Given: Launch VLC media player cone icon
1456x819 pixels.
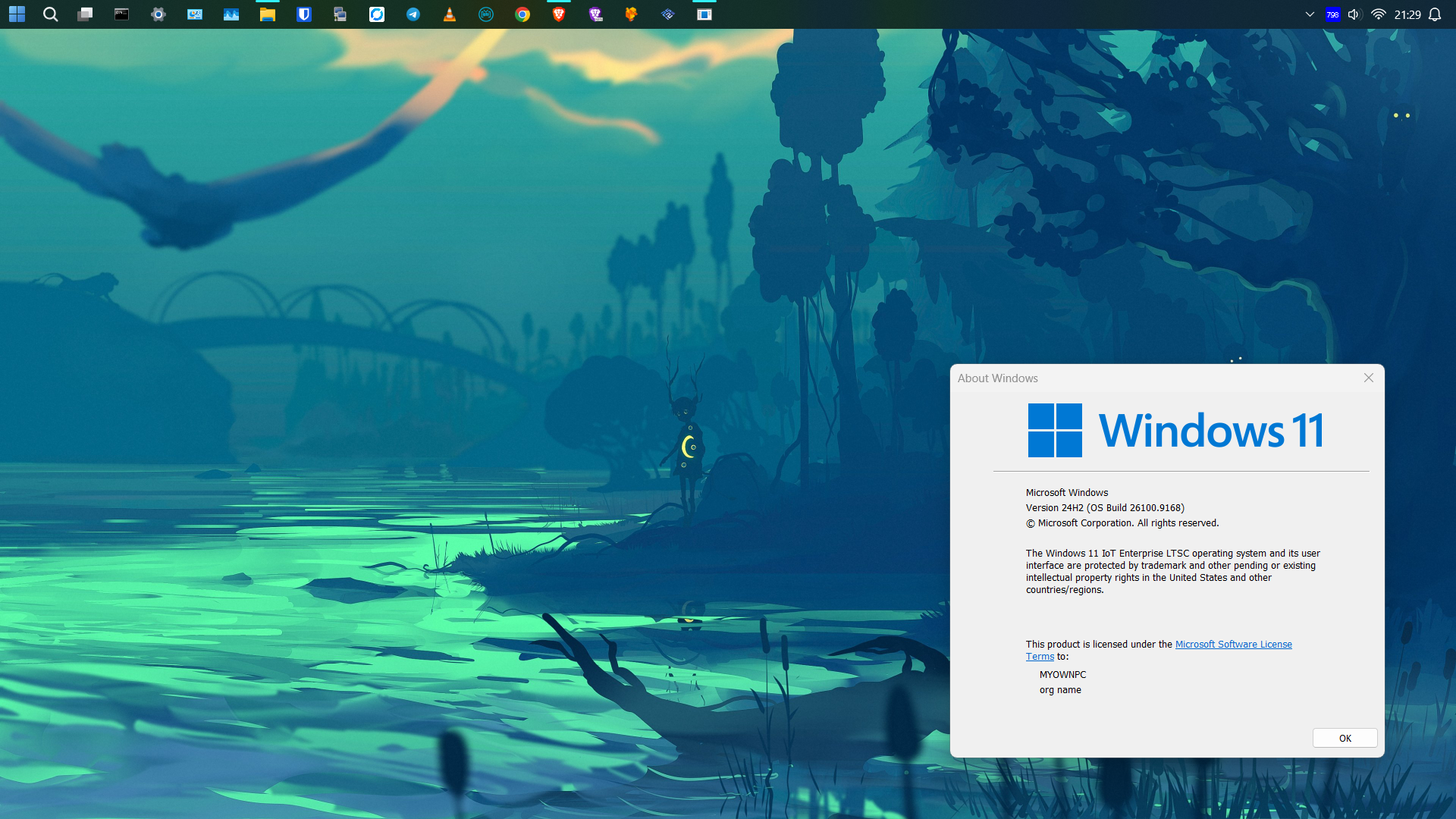Looking at the screenshot, I should coord(449,14).
